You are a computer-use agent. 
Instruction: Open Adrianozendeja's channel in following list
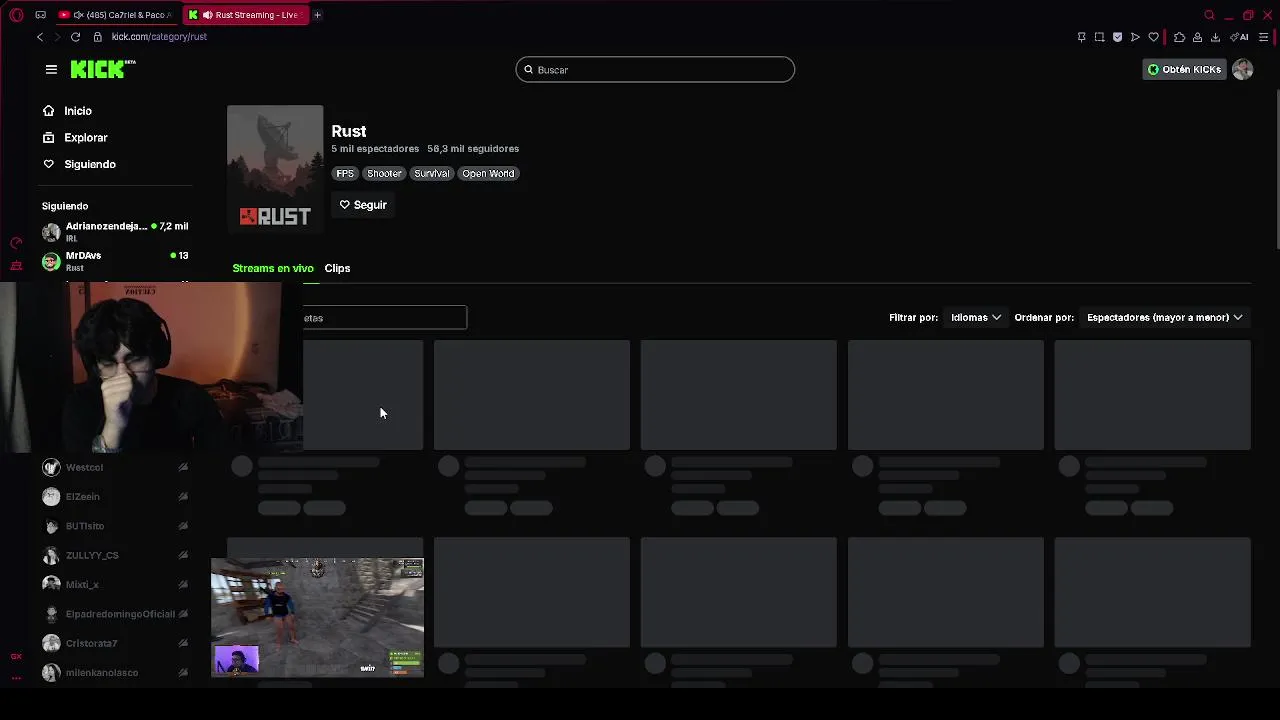point(115,231)
